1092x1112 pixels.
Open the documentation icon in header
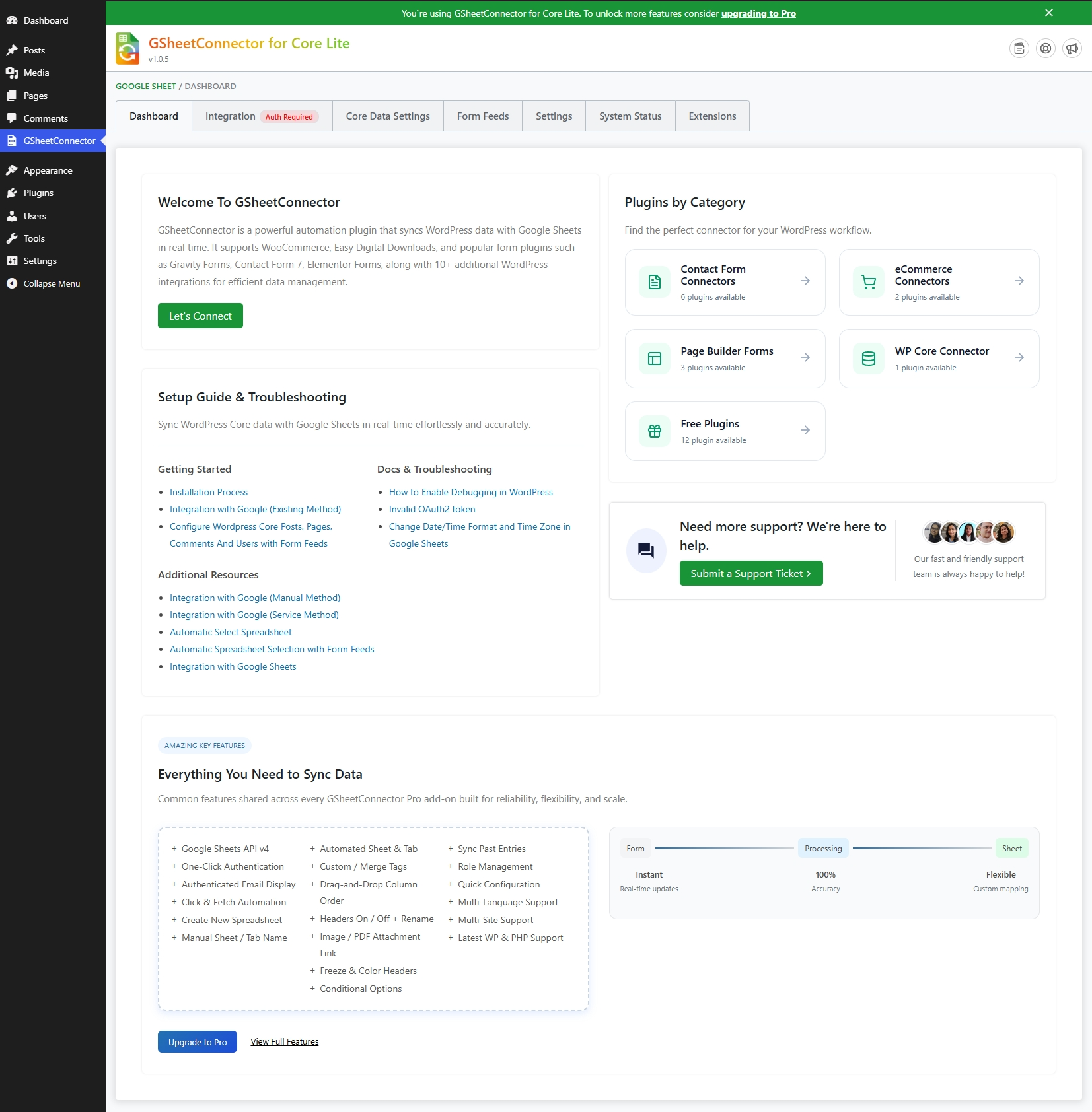(x=1019, y=48)
